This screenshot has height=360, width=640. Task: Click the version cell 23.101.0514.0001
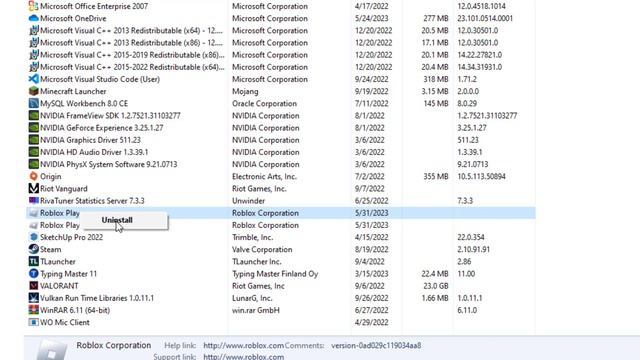pyautogui.click(x=485, y=18)
